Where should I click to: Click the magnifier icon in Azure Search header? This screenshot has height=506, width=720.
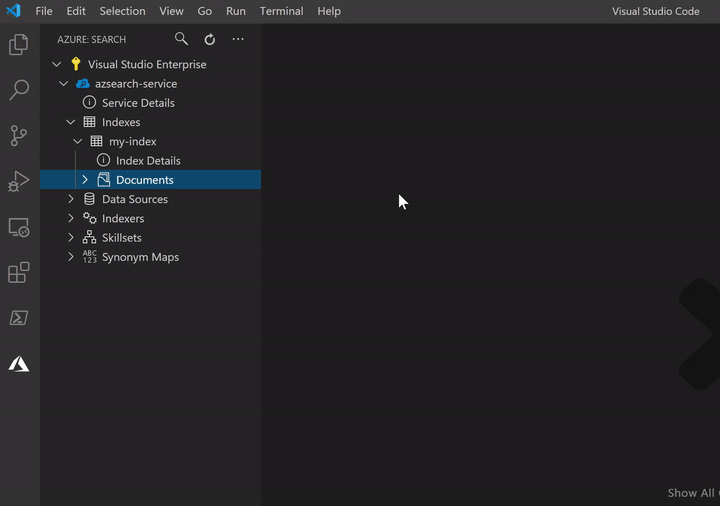coord(181,39)
